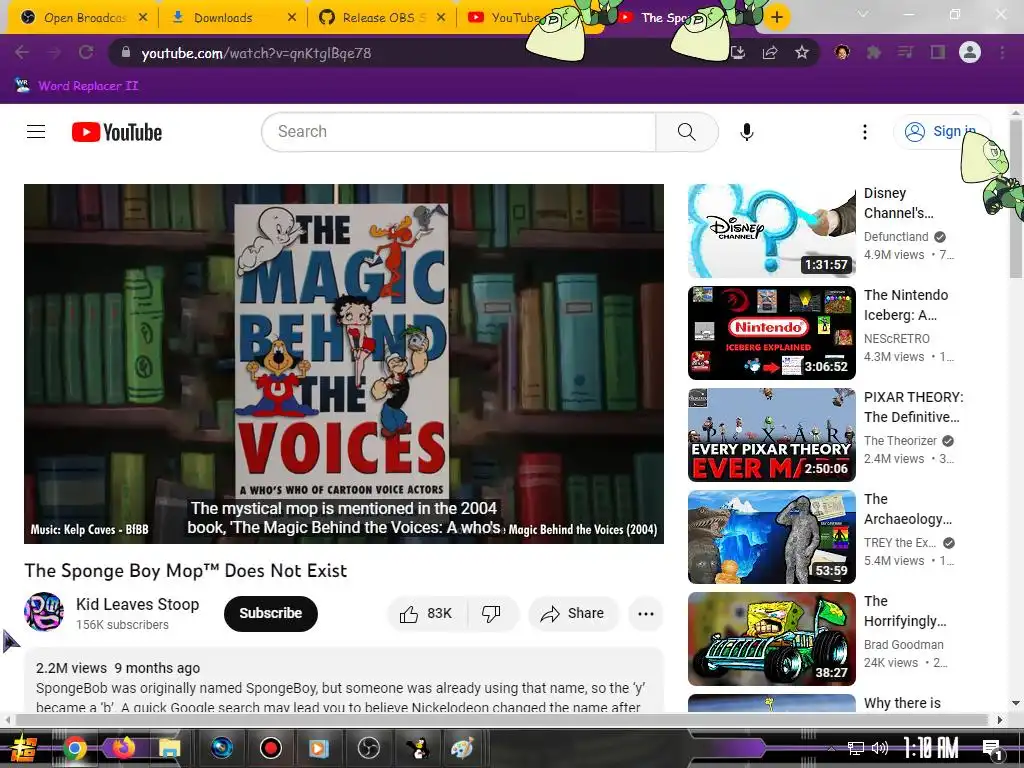The height and width of the screenshot is (768, 1024).
Task: Open the penguin taskbar app
Action: [417, 748]
